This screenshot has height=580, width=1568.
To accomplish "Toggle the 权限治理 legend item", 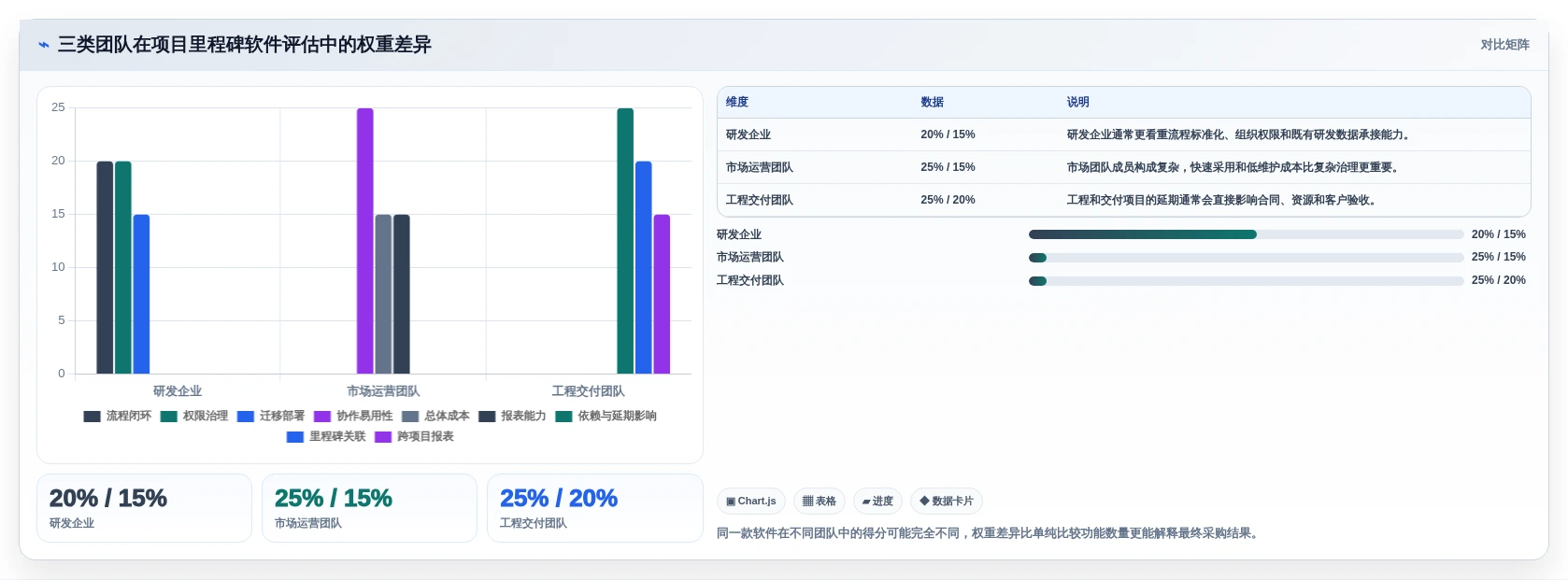I will 194,417.
